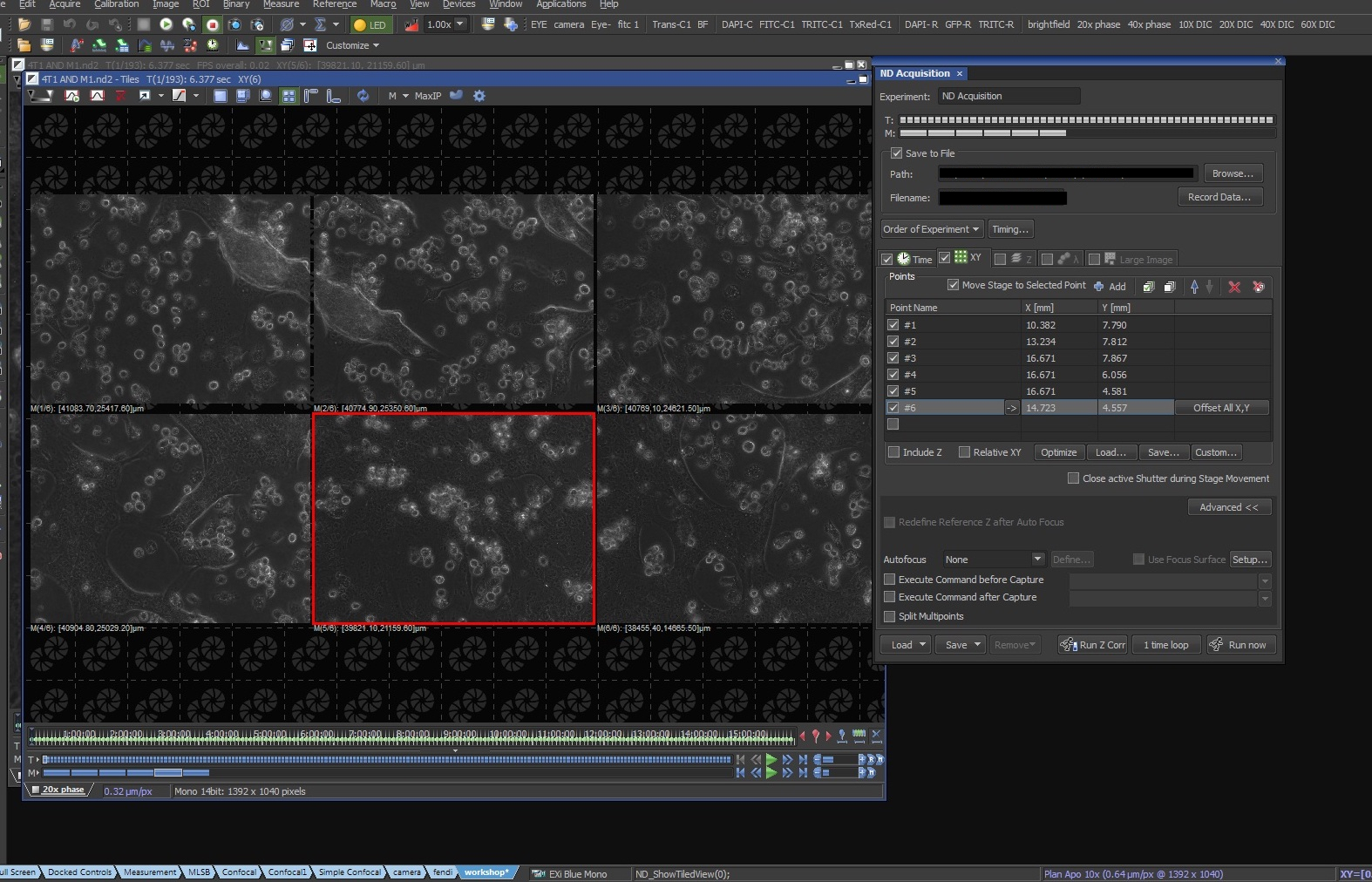
Task: Expand Order of Experiment dropdown
Action: click(931, 229)
